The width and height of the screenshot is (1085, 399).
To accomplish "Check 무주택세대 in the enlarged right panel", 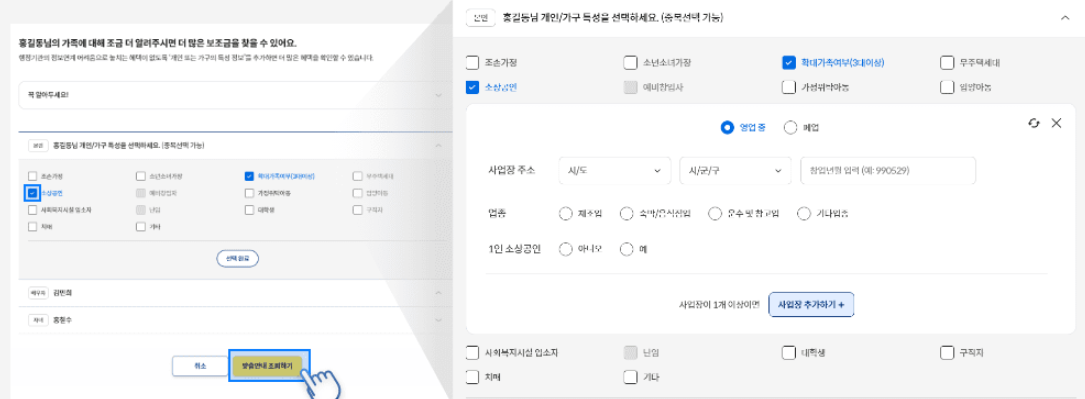I will pos(947,63).
